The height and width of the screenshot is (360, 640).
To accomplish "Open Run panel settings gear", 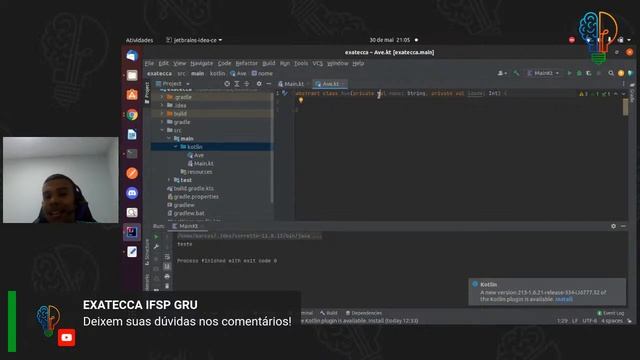I will (x=613, y=226).
